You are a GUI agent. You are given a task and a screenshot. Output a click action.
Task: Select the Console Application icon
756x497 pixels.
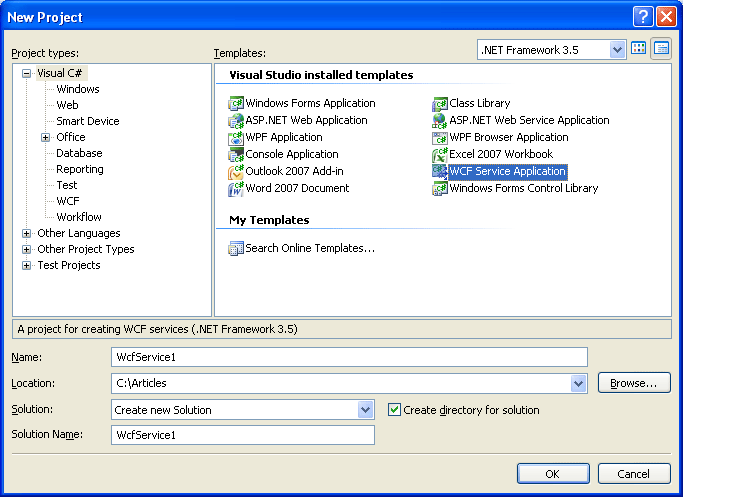[x=236, y=154]
